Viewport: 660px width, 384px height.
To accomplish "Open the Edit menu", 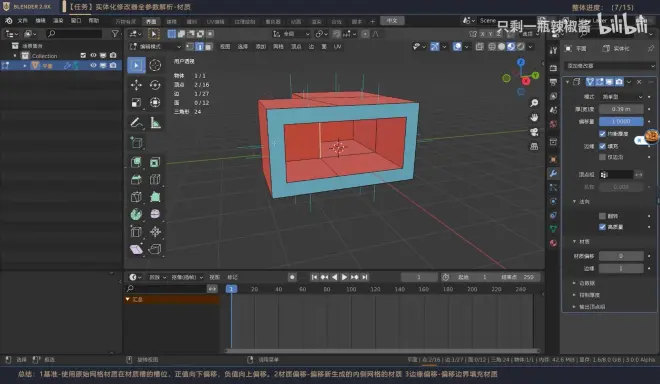I will pos(40,21).
